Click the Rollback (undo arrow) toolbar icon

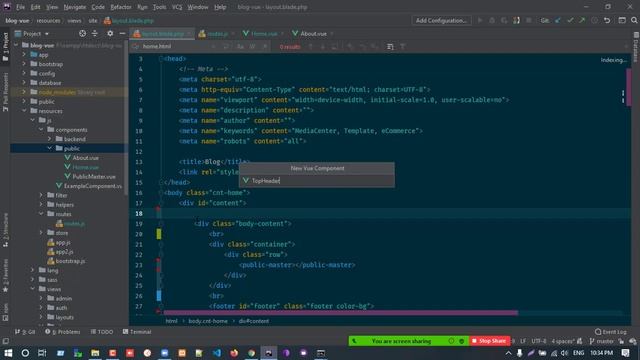tap(607, 20)
